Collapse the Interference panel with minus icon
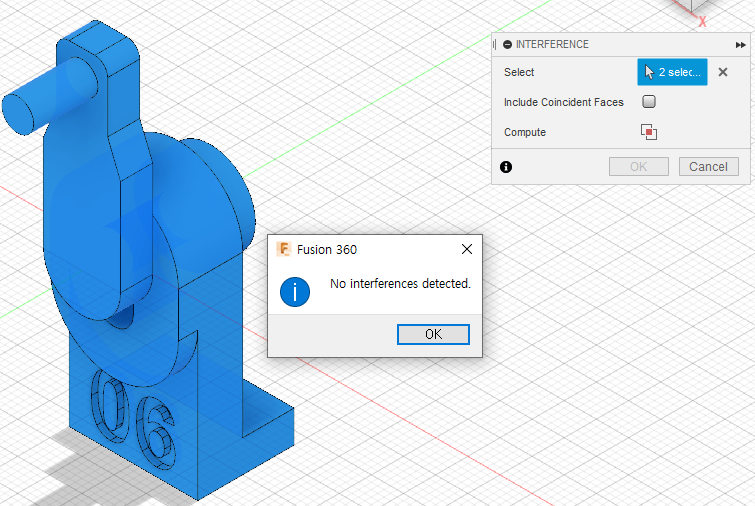Image resolution: width=755 pixels, height=506 pixels. coord(507,44)
